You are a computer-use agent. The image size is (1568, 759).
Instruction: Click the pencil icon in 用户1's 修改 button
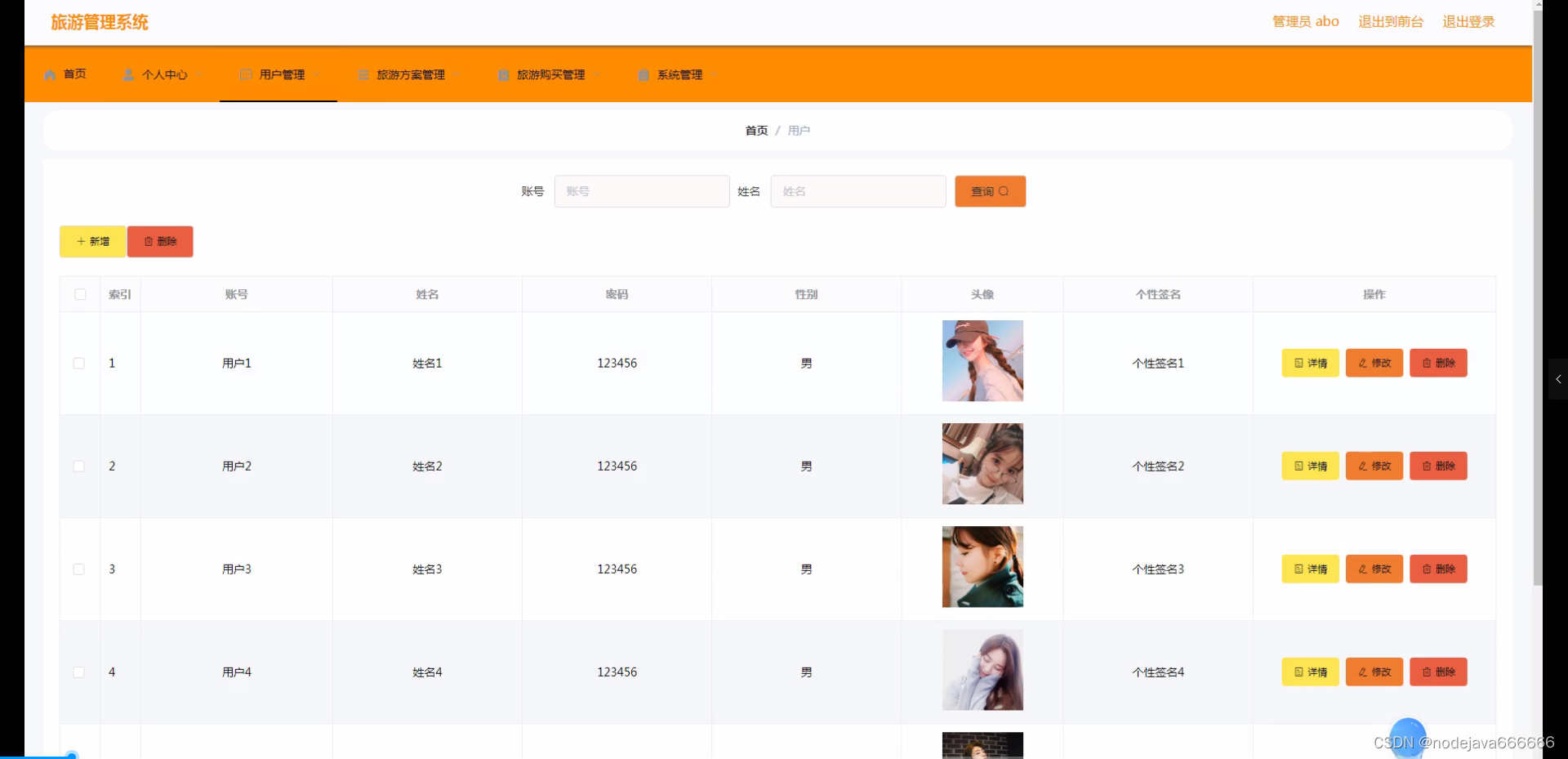tap(1362, 363)
